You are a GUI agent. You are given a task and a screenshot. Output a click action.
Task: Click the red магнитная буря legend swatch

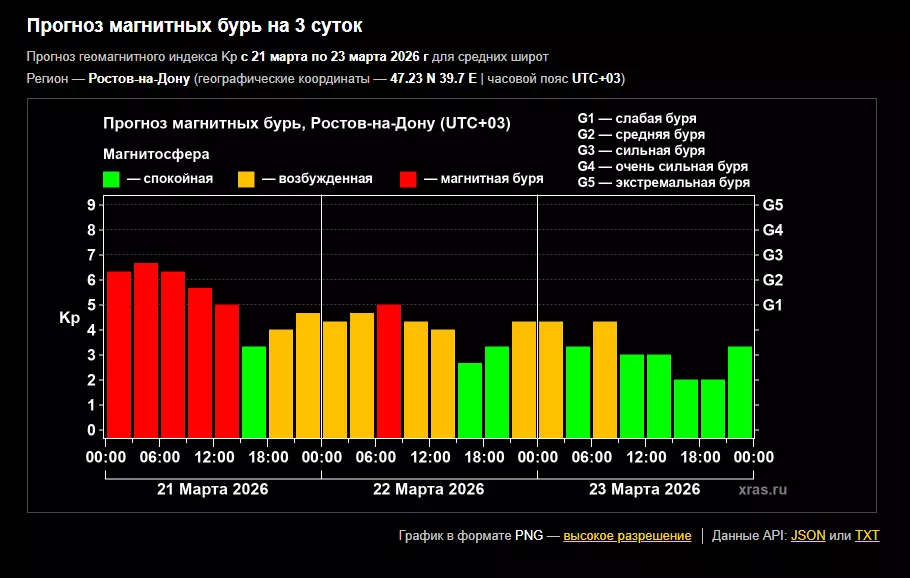coord(408,179)
